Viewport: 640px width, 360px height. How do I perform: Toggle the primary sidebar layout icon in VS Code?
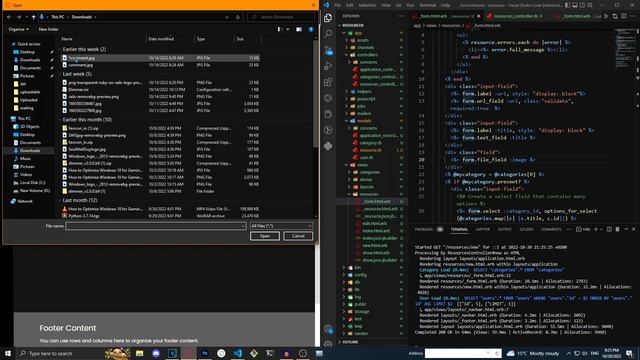tap(567, 5)
